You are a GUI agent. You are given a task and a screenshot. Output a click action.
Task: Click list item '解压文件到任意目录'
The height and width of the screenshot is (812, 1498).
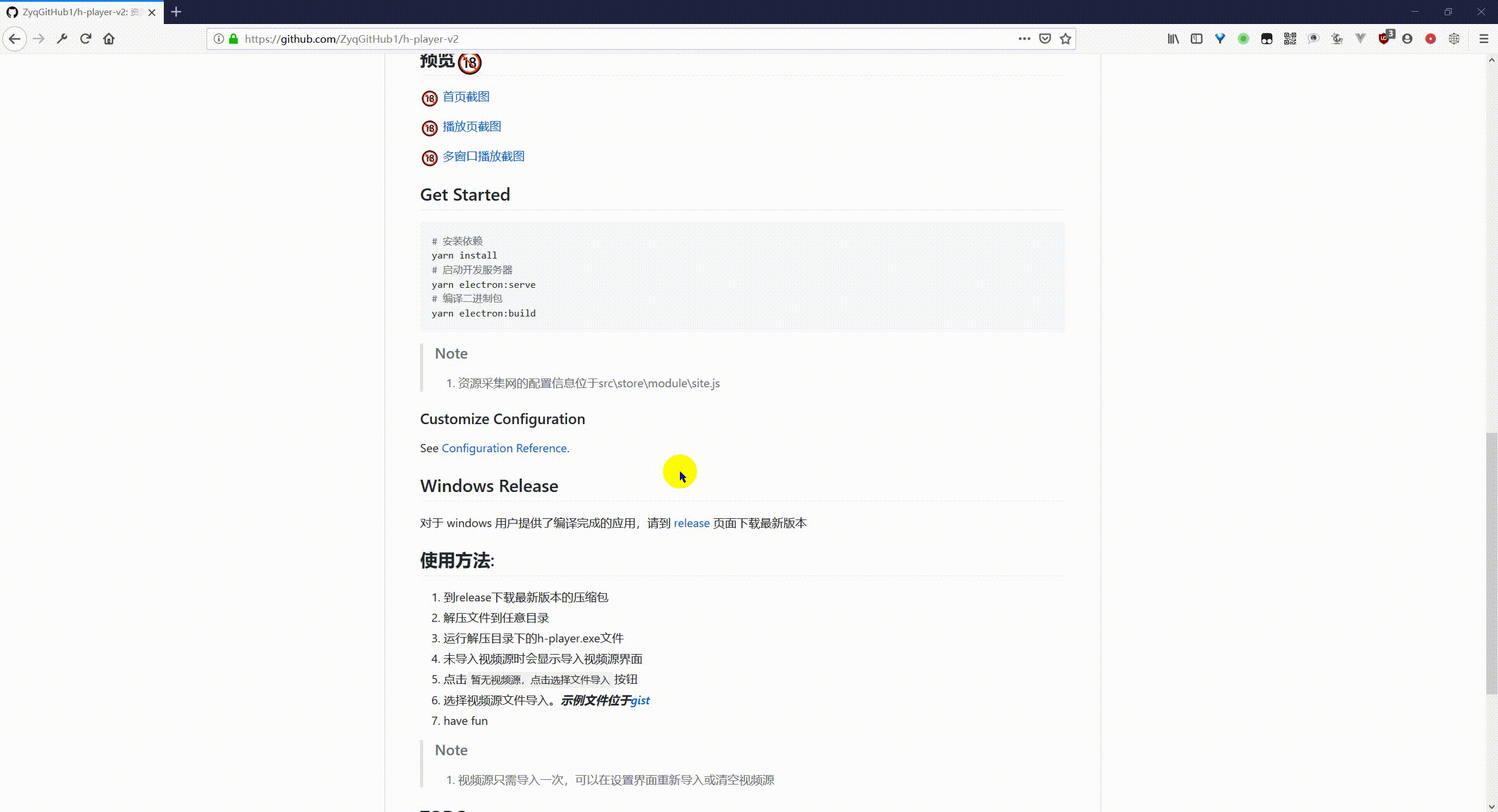(496, 618)
